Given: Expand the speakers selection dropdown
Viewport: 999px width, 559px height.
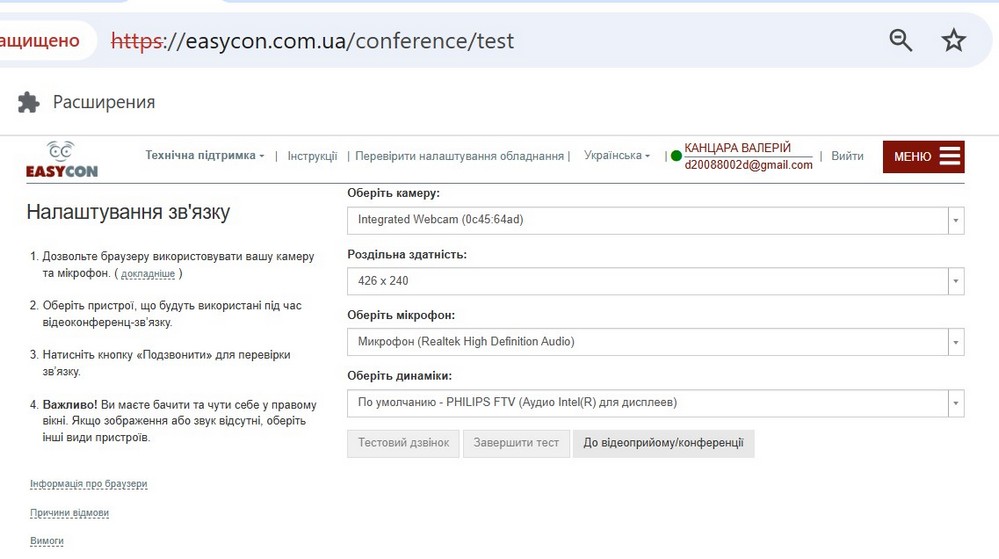Looking at the screenshot, I should (655, 403).
